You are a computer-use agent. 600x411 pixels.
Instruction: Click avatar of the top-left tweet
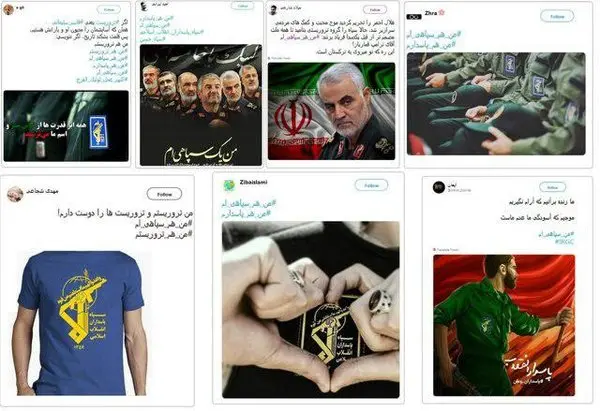click(8, 9)
